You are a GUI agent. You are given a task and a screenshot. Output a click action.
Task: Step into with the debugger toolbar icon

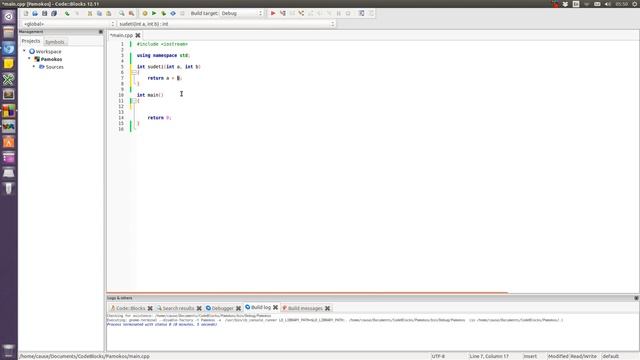[x=301, y=13]
